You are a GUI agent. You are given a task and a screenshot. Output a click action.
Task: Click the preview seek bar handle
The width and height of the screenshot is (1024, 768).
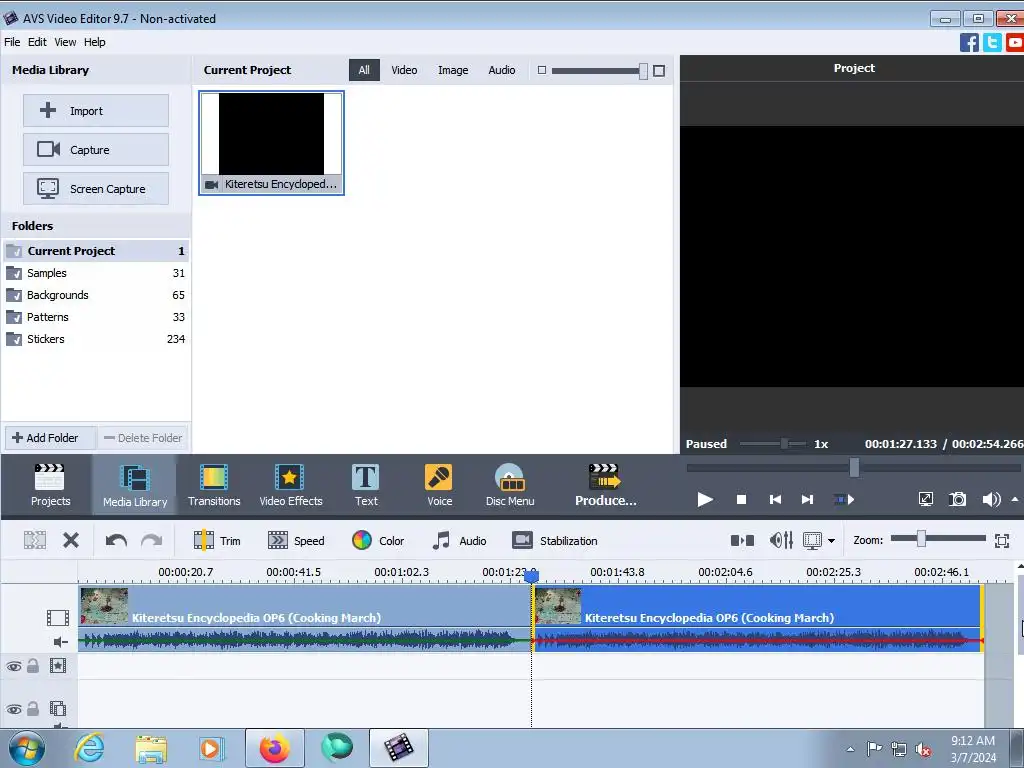point(854,467)
